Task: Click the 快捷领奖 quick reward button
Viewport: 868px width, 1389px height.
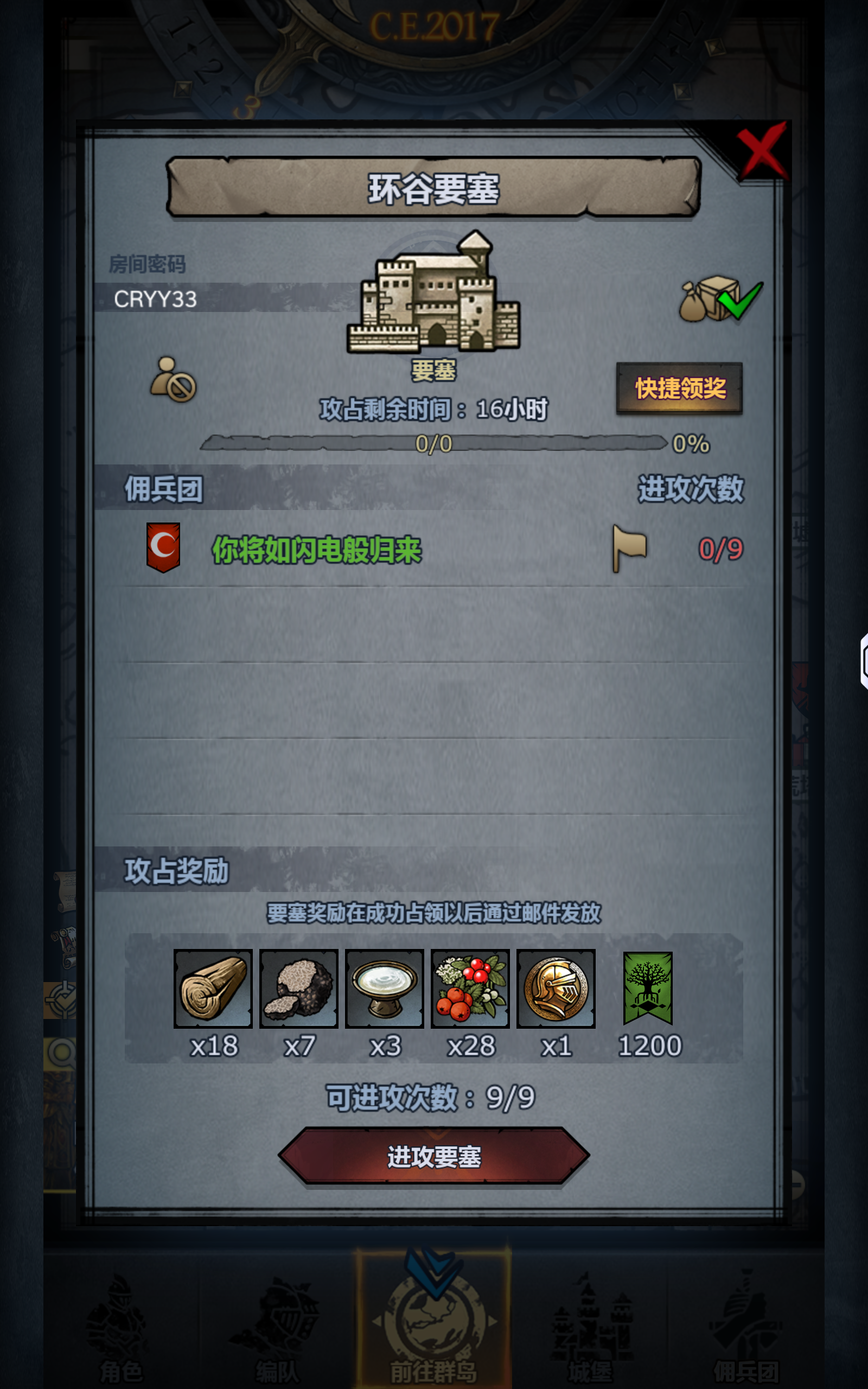Action: pyautogui.click(x=680, y=388)
